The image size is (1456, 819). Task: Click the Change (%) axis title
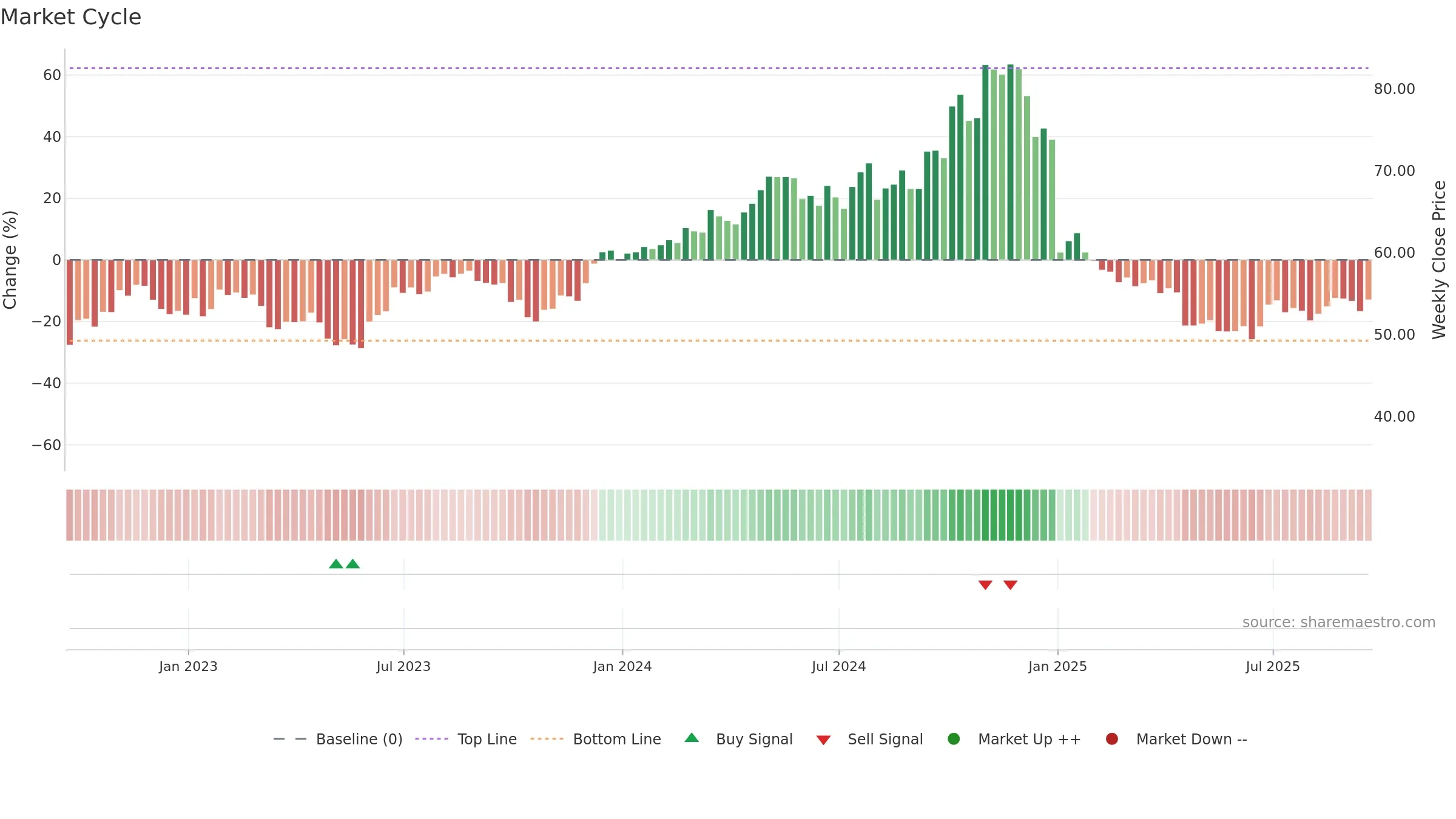[10, 260]
